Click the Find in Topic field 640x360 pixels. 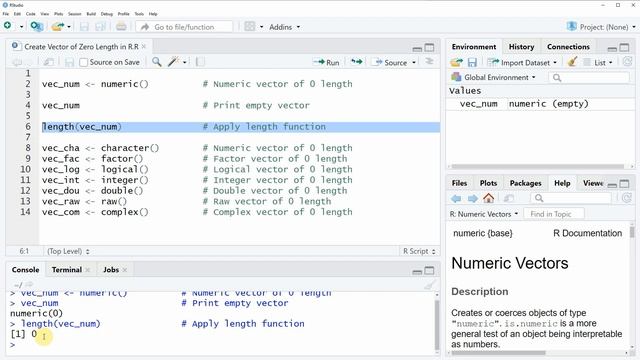pos(554,214)
